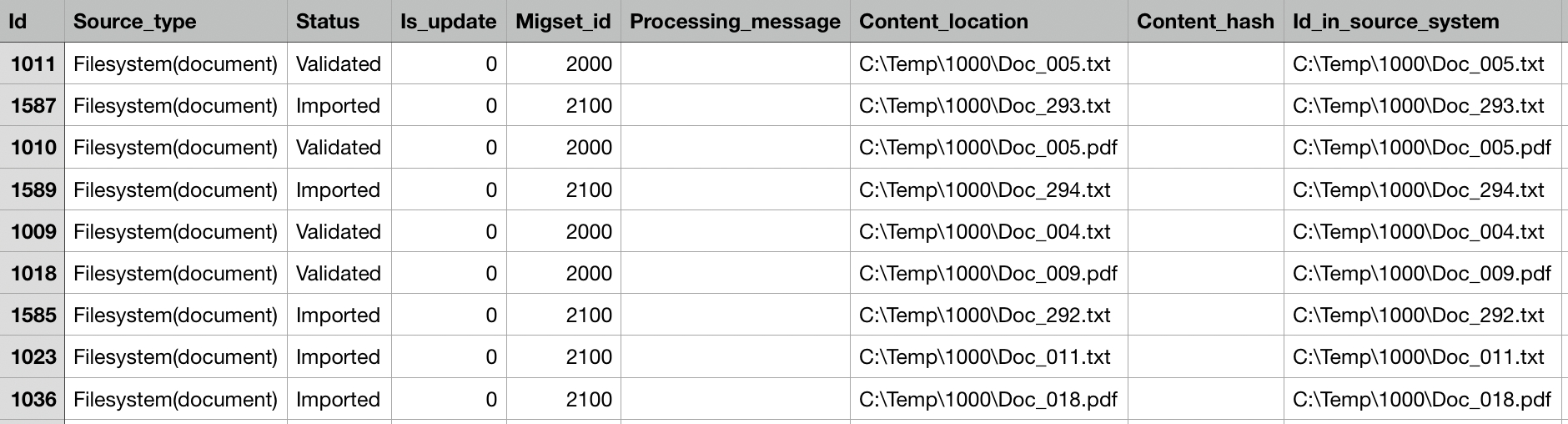Click the Content_hash column header
This screenshot has height=424, width=1568.
pyautogui.click(x=1205, y=22)
